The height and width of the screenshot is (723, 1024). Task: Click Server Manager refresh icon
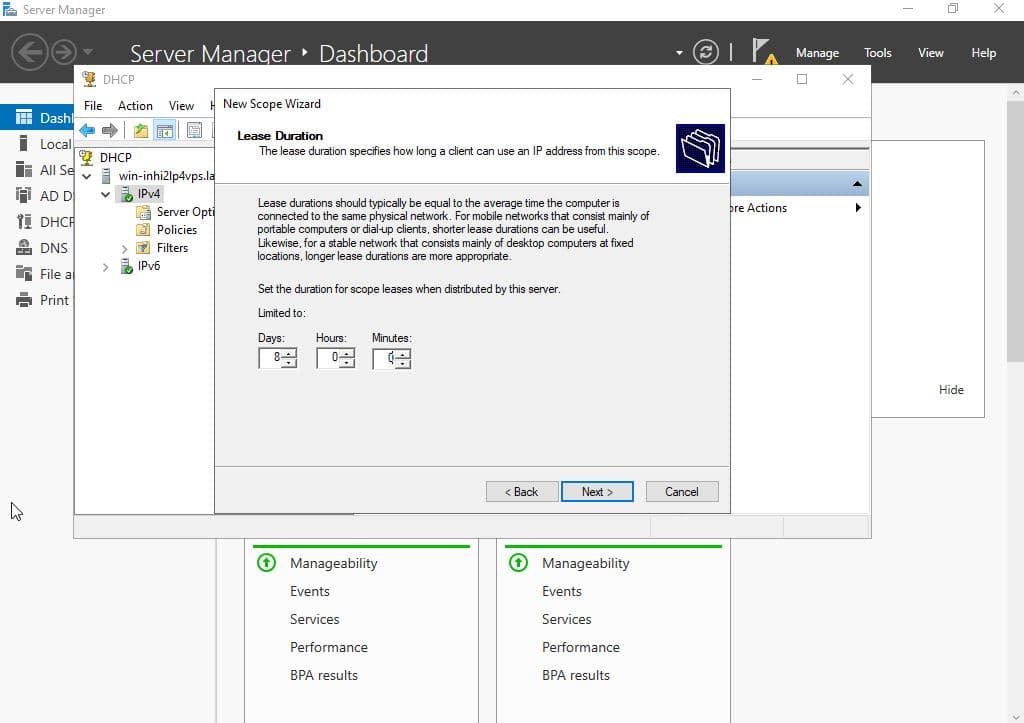[x=706, y=53]
